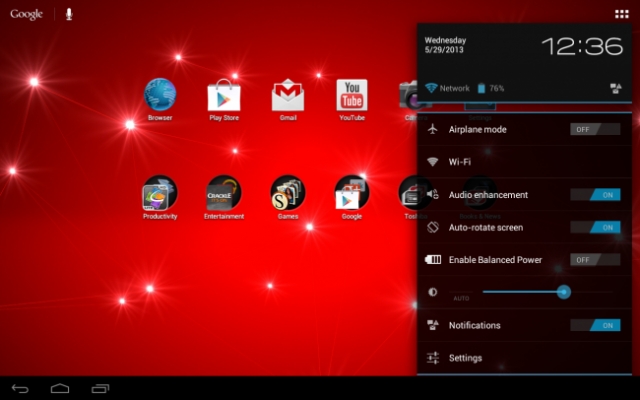
Task: Open the Browser app
Action: point(160,96)
